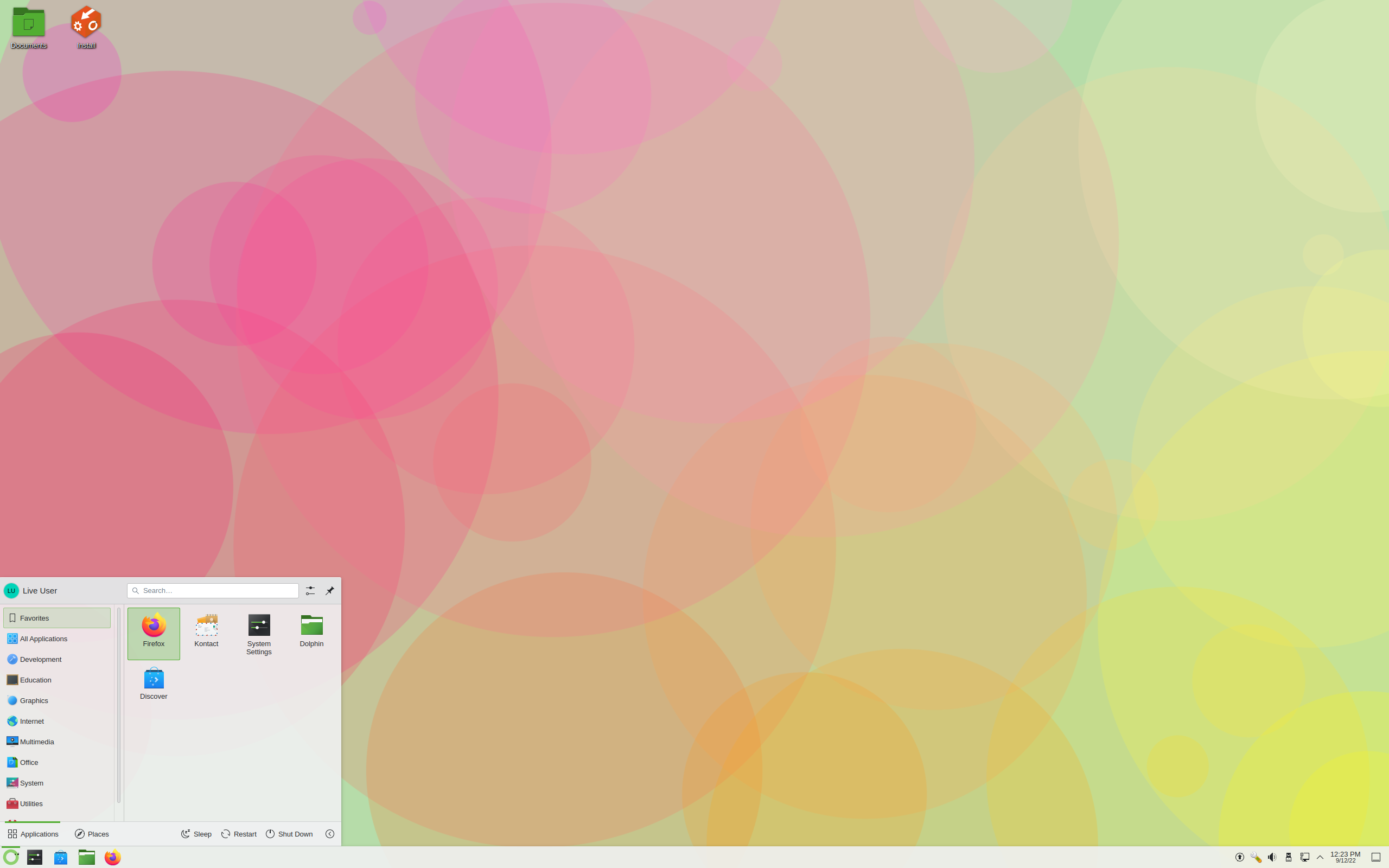Open Discover from the taskbar
Screen dimensions: 1389x868
[x=60, y=858]
